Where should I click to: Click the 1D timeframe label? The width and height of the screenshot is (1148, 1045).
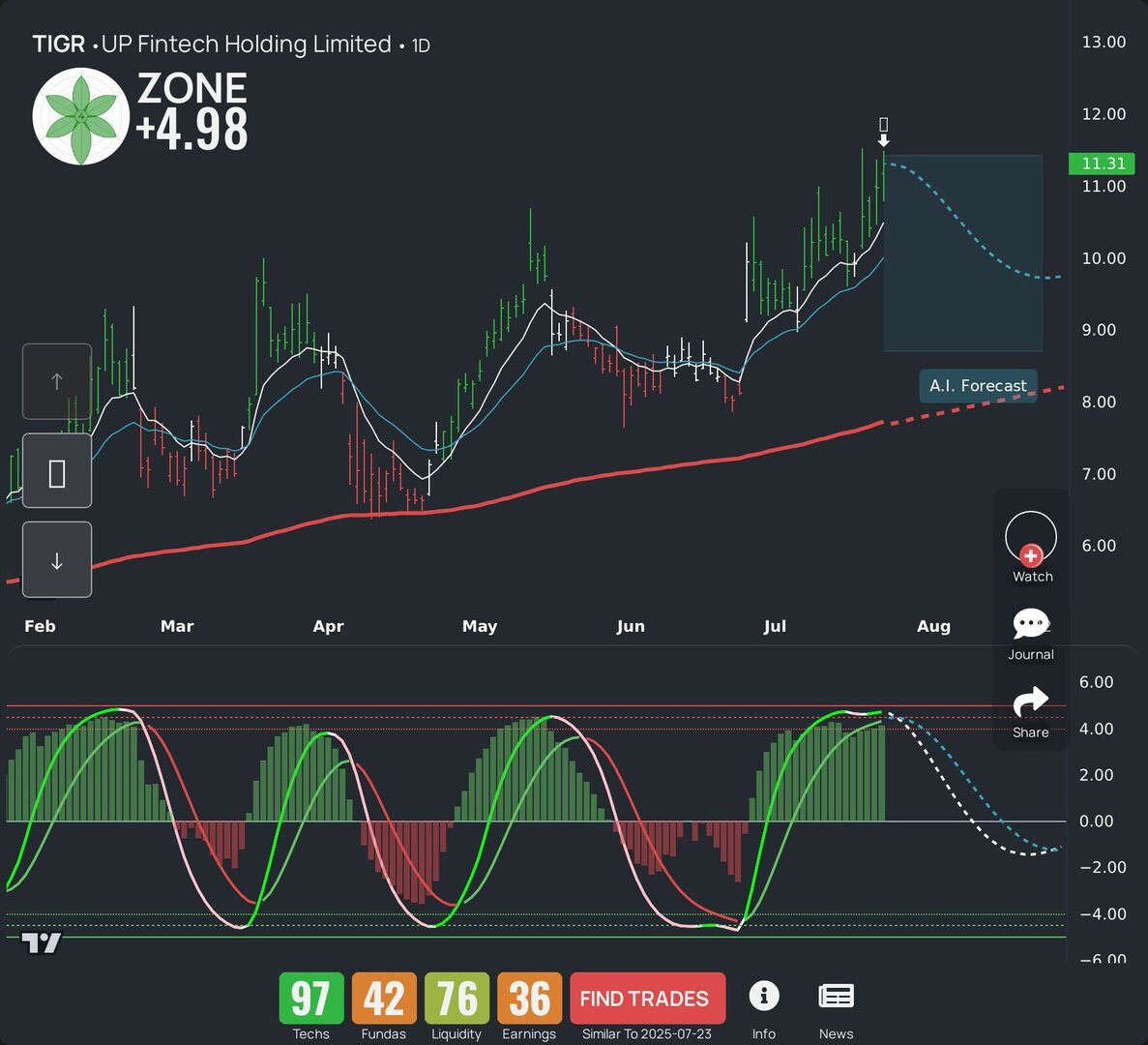point(421,46)
